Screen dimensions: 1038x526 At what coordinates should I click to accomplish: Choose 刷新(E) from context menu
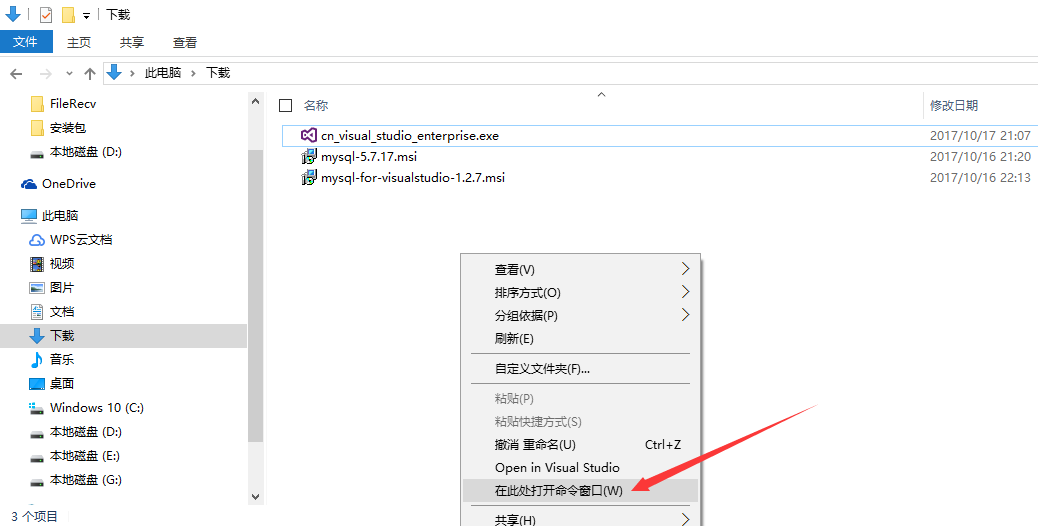click(x=580, y=339)
